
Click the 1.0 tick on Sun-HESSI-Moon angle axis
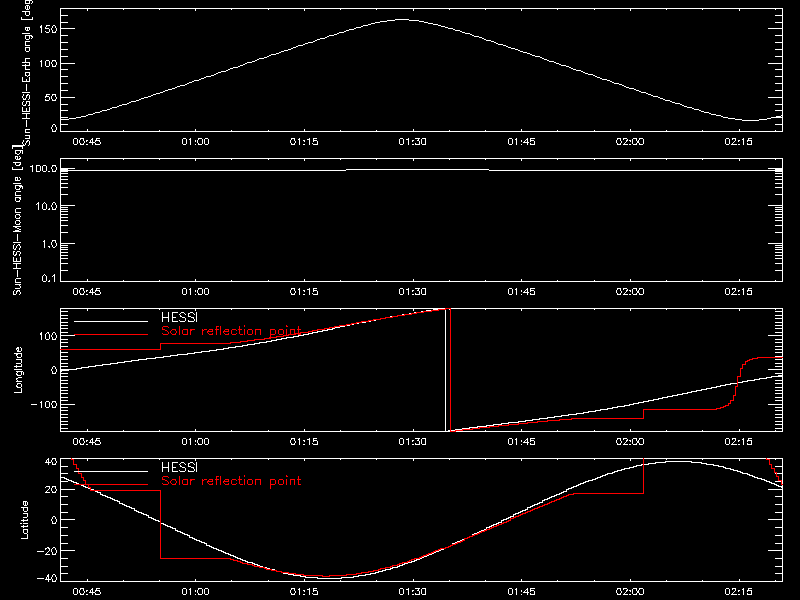coord(49,244)
